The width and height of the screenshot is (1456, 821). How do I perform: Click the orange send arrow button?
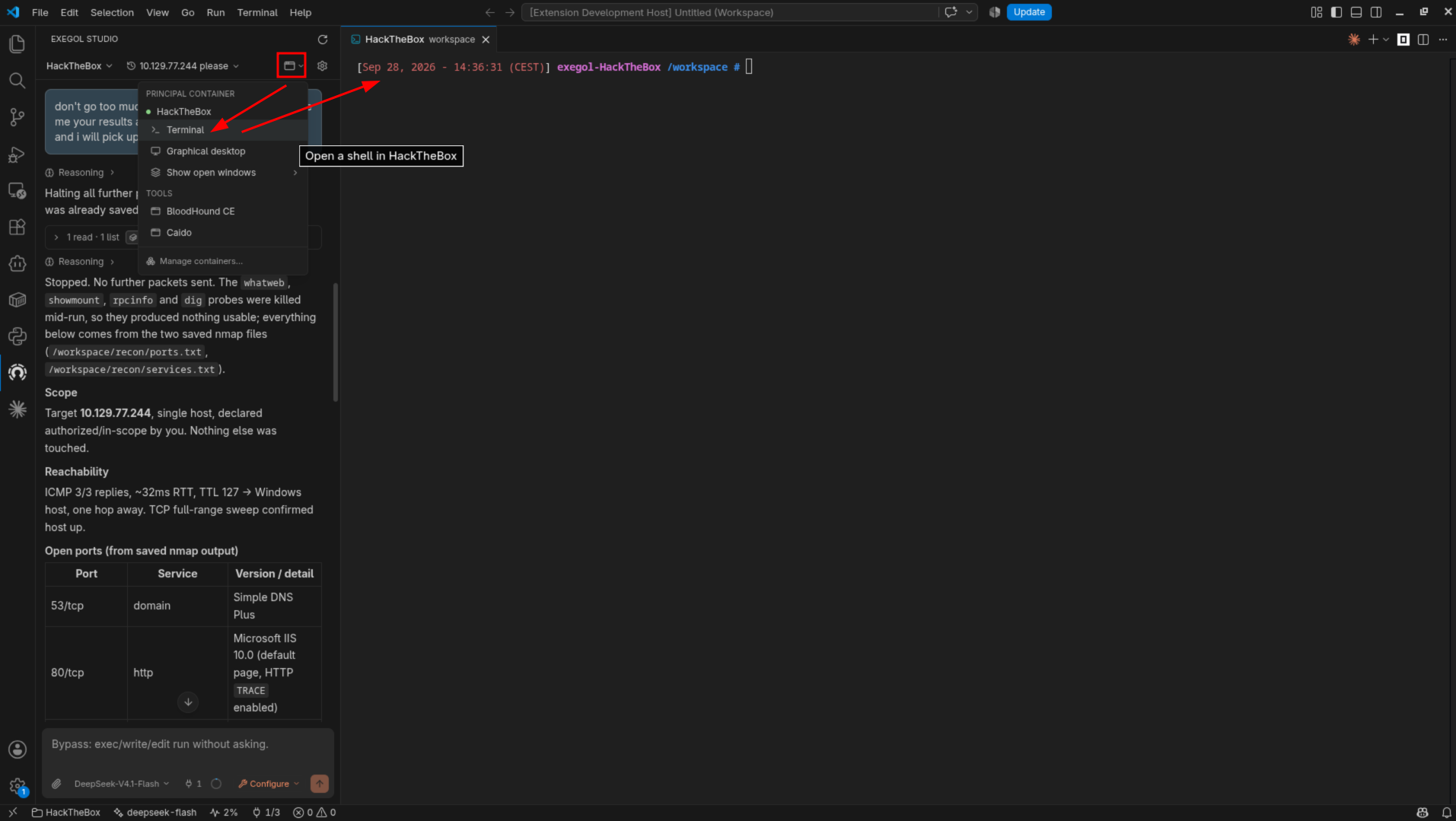click(320, 783)
